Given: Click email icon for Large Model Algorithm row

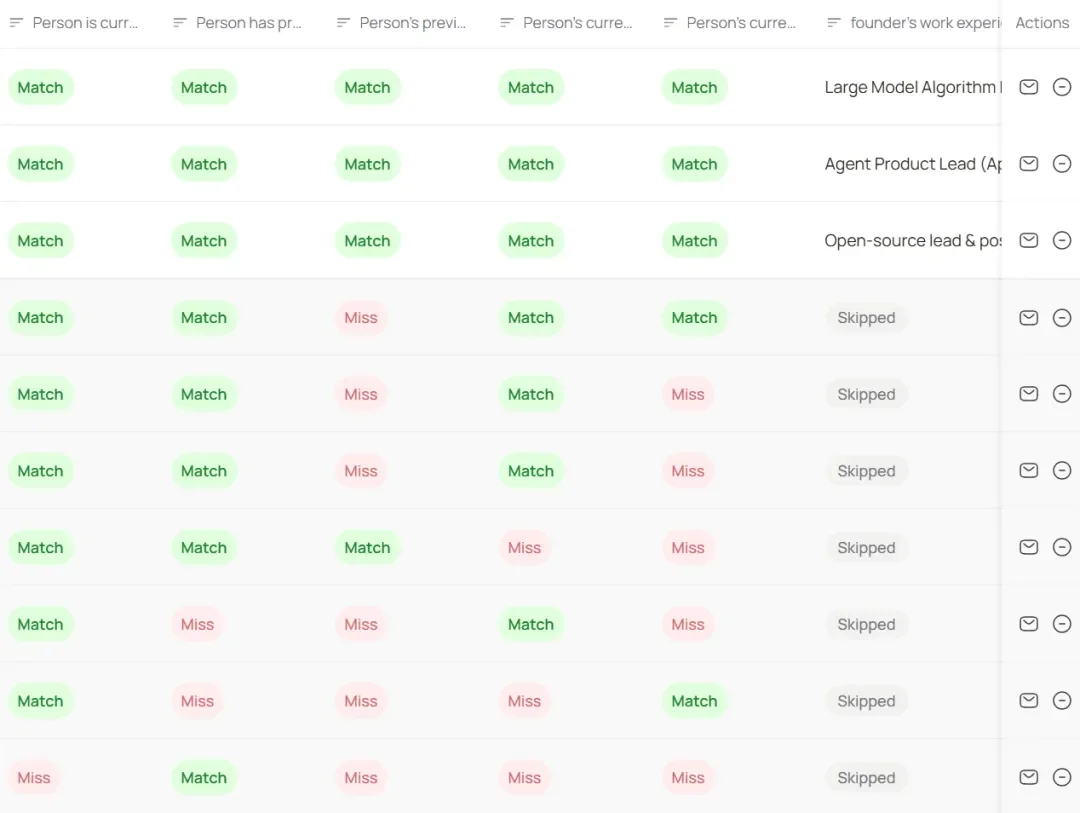Looking at the screenshot, I should [1028, 87].
